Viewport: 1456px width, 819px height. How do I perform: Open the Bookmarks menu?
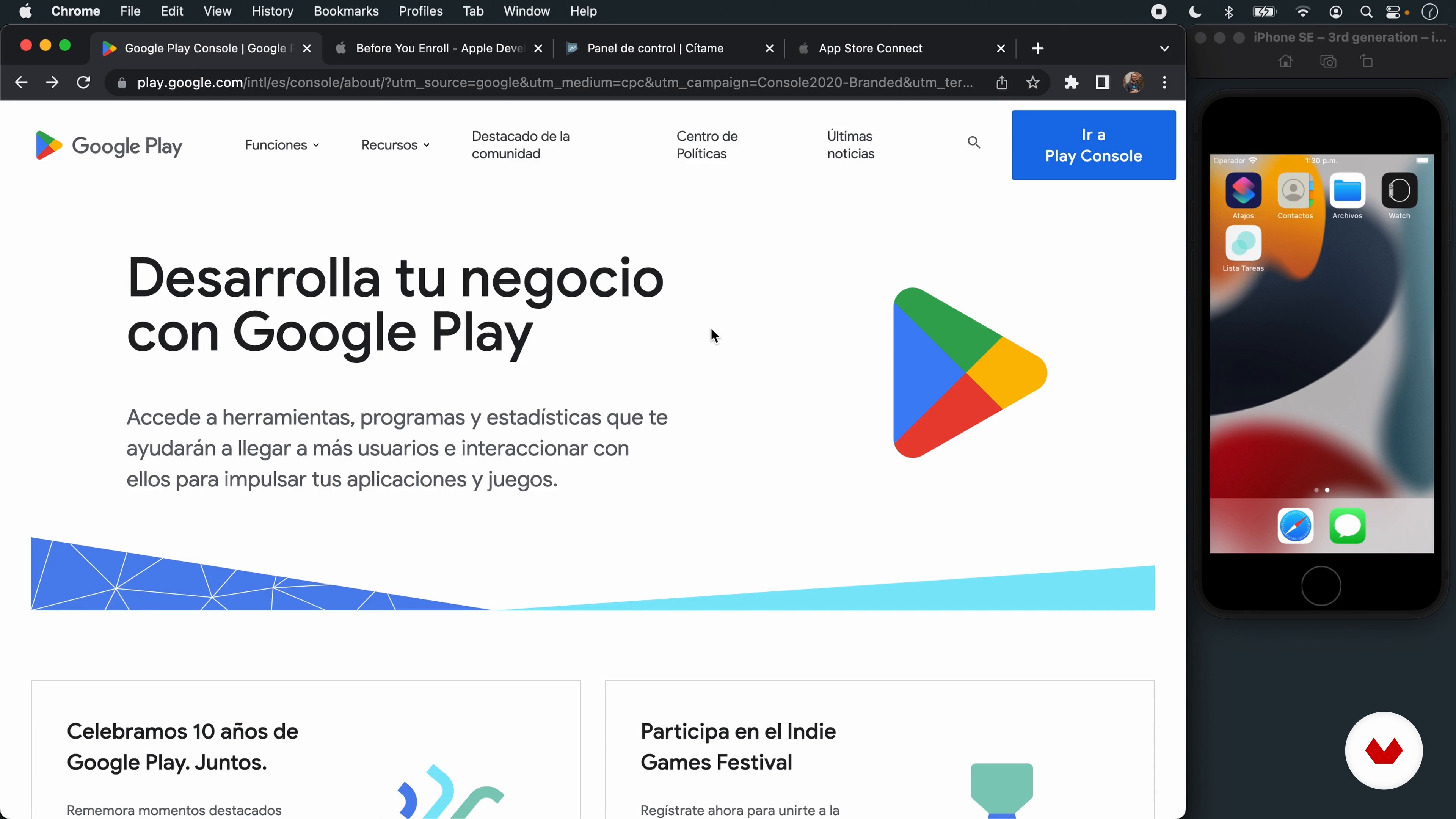pyautogui.click(x=346, y=11)
